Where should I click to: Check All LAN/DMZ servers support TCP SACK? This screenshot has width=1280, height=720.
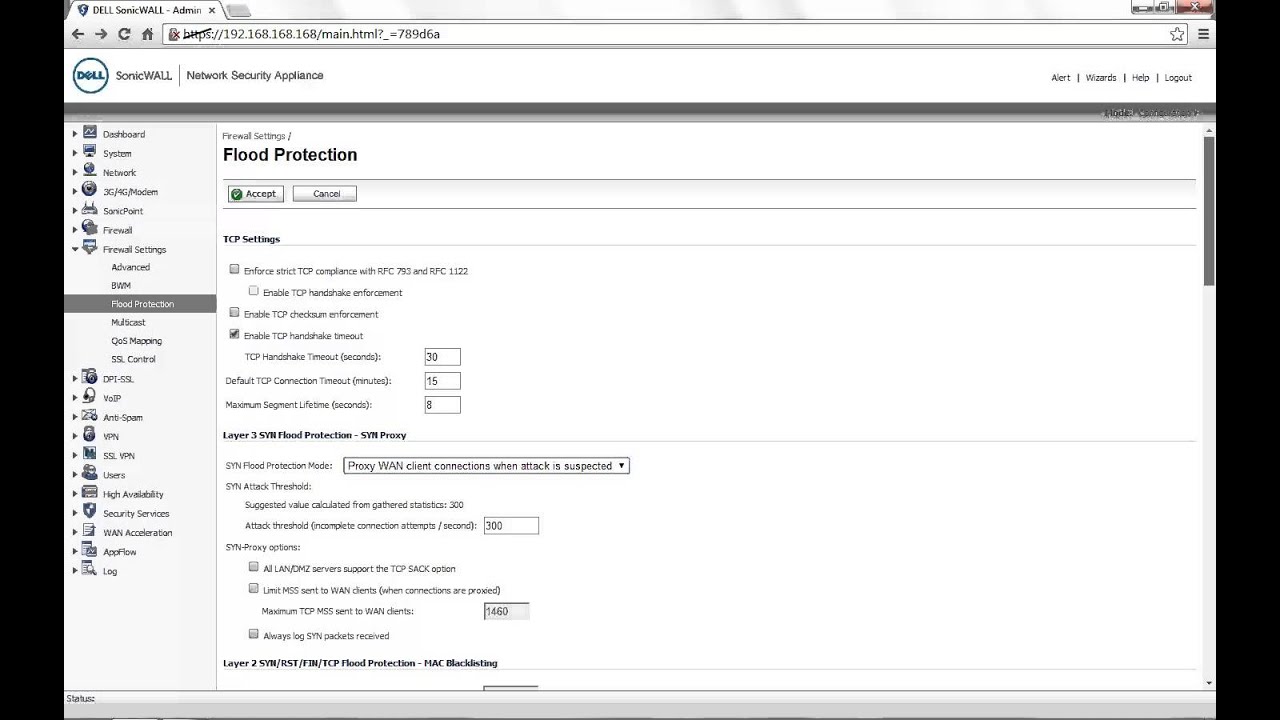coord(254,567)
